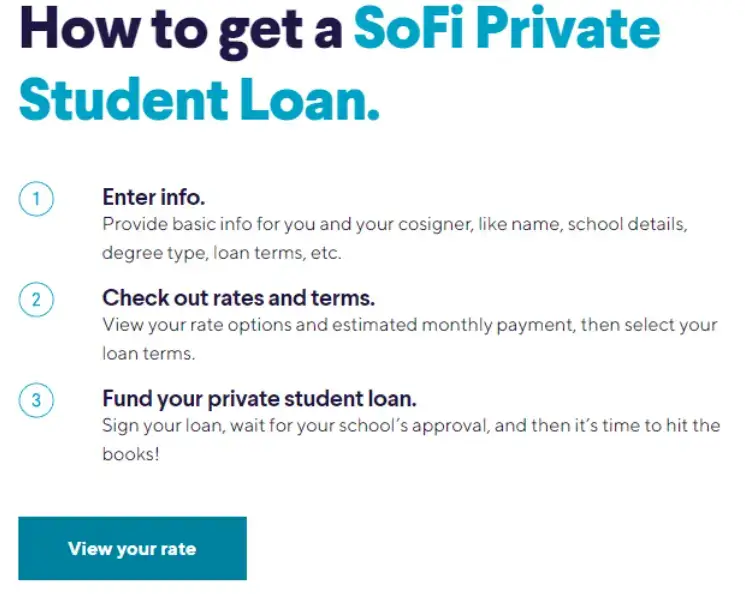Click the View your rate button
The image size is (745, 594).
[x=133, y=548]
